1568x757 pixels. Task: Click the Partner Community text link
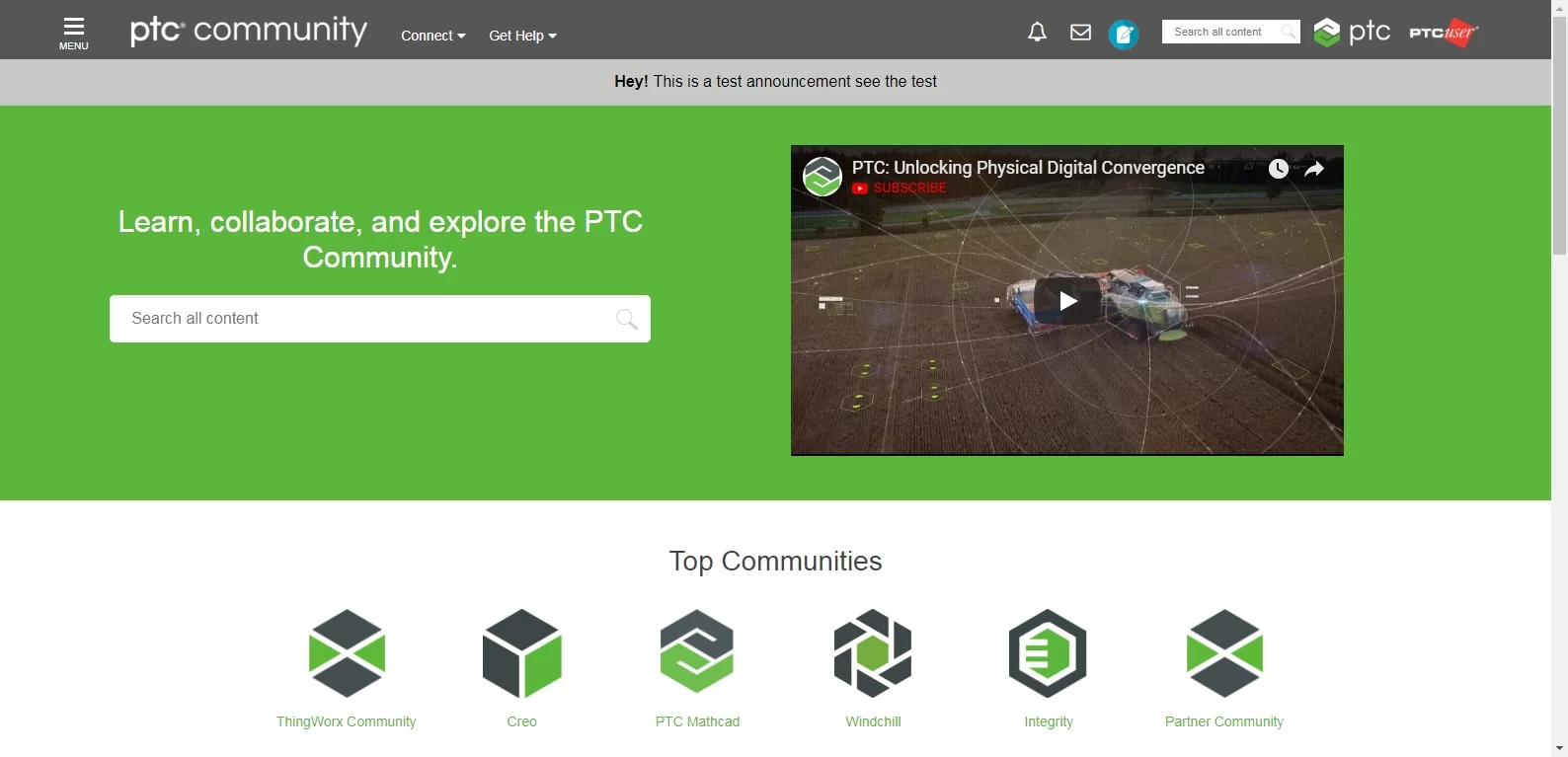[x=1224, y=721]
